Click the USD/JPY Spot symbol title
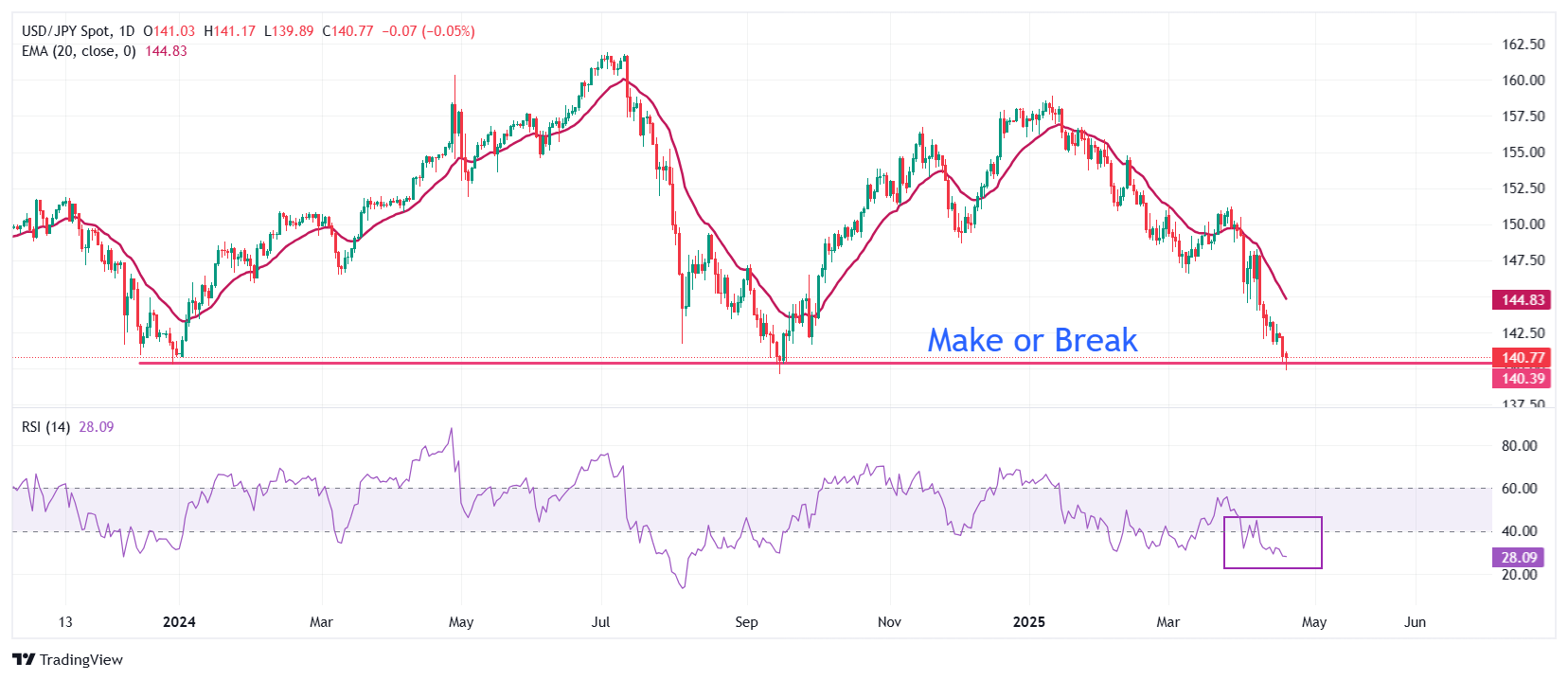 pos(66,31)
